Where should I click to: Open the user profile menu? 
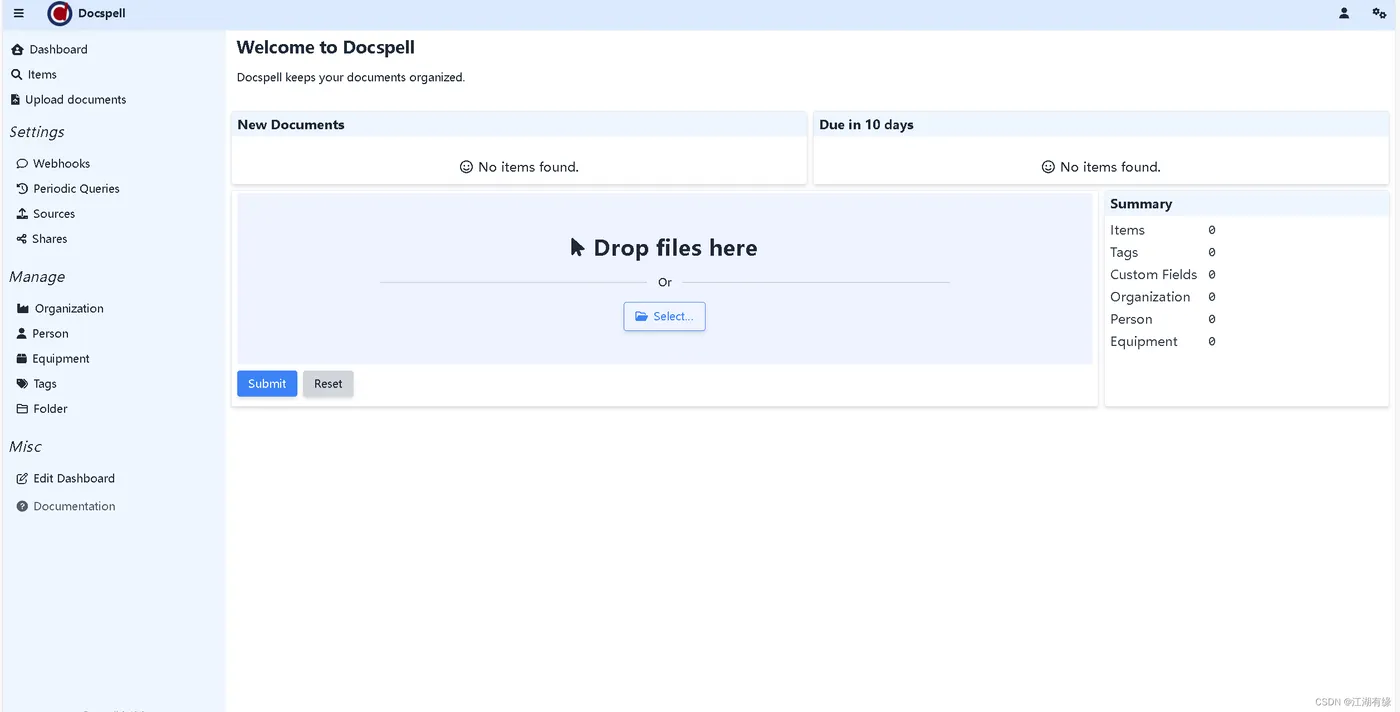(1344, 14)
